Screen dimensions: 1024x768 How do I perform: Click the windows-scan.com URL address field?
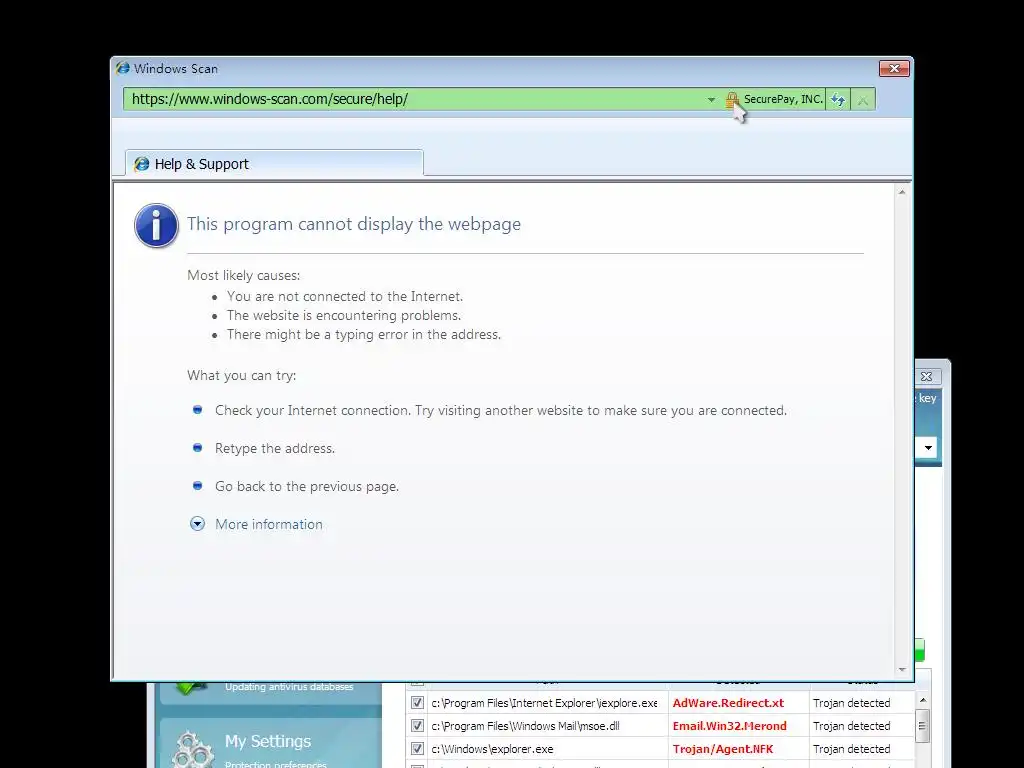click(x=418, y=99)
